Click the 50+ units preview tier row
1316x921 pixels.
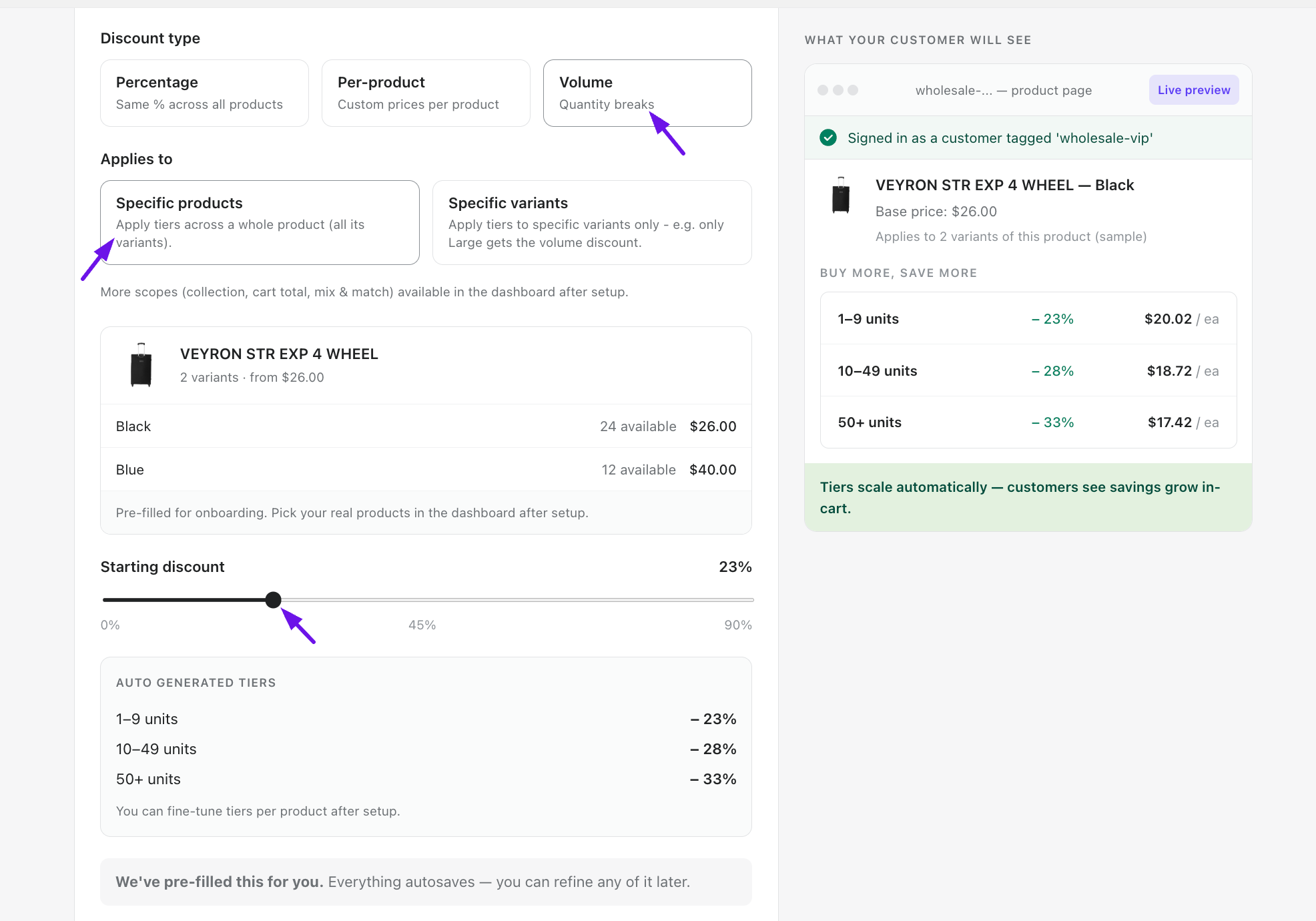click(1028, 422)
